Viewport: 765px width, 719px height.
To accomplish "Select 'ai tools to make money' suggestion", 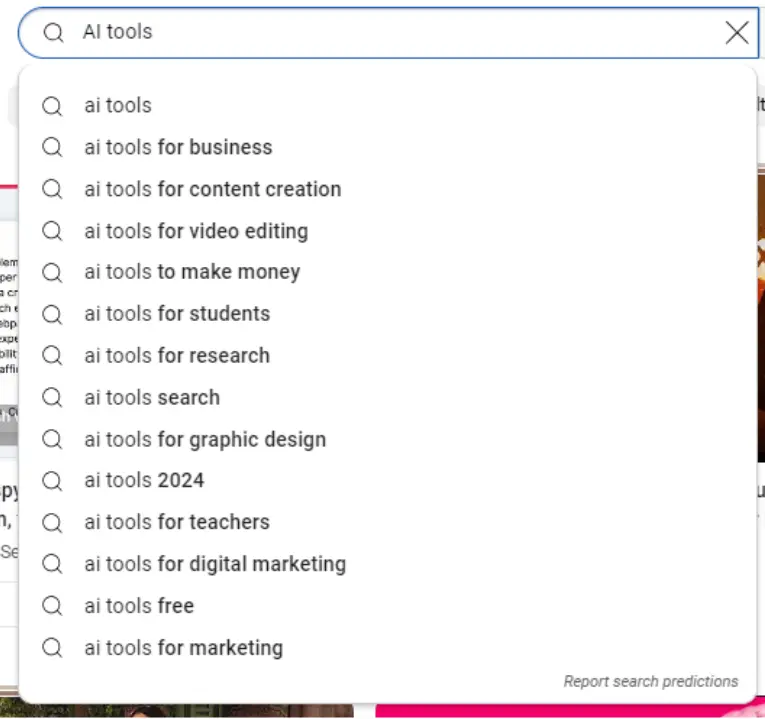I will tap(192, 272).
